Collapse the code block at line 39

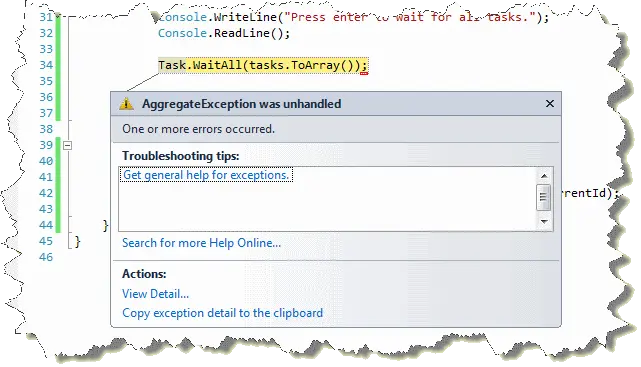coord(67,145)
